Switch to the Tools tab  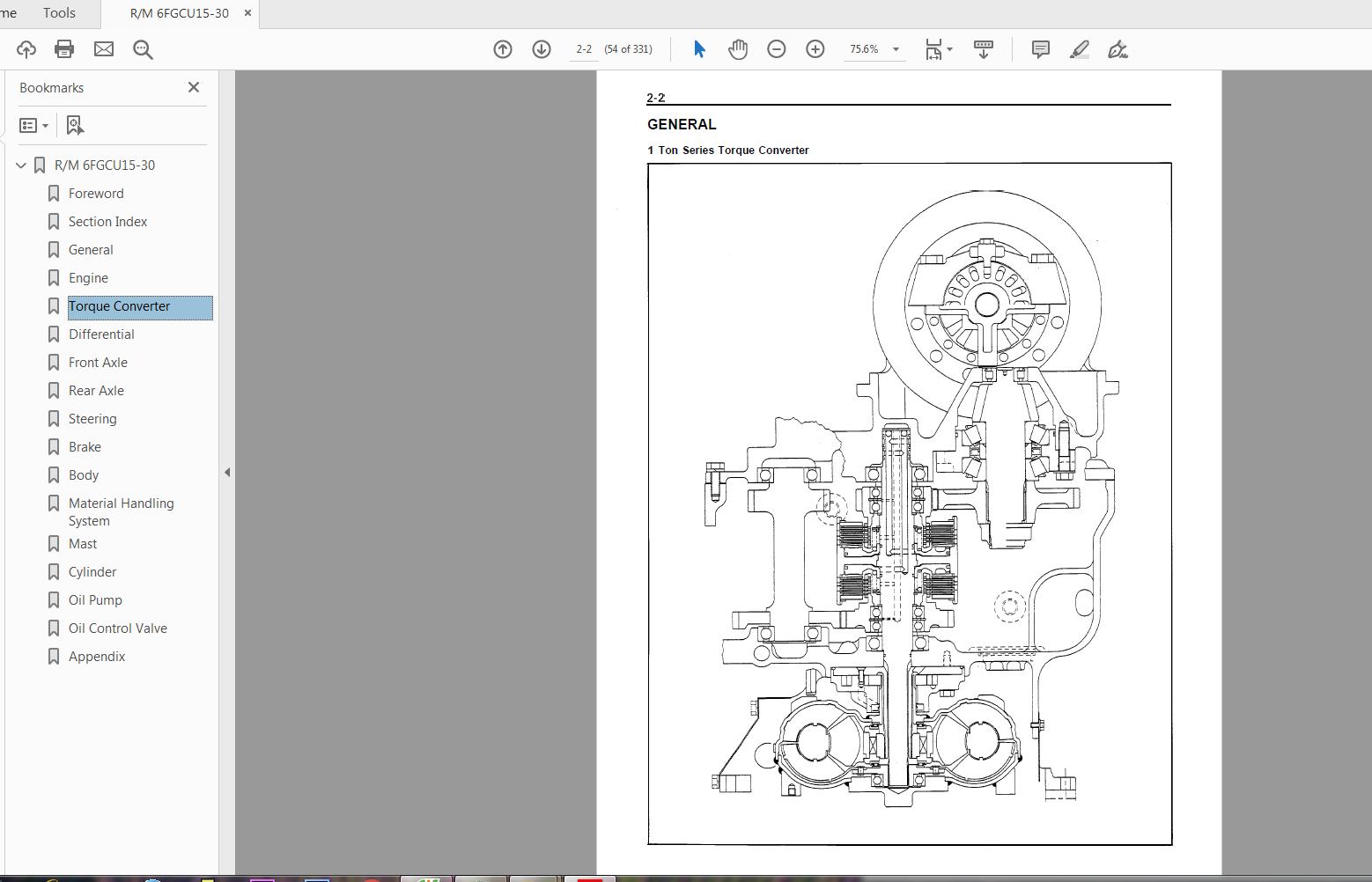pos(59,12)
